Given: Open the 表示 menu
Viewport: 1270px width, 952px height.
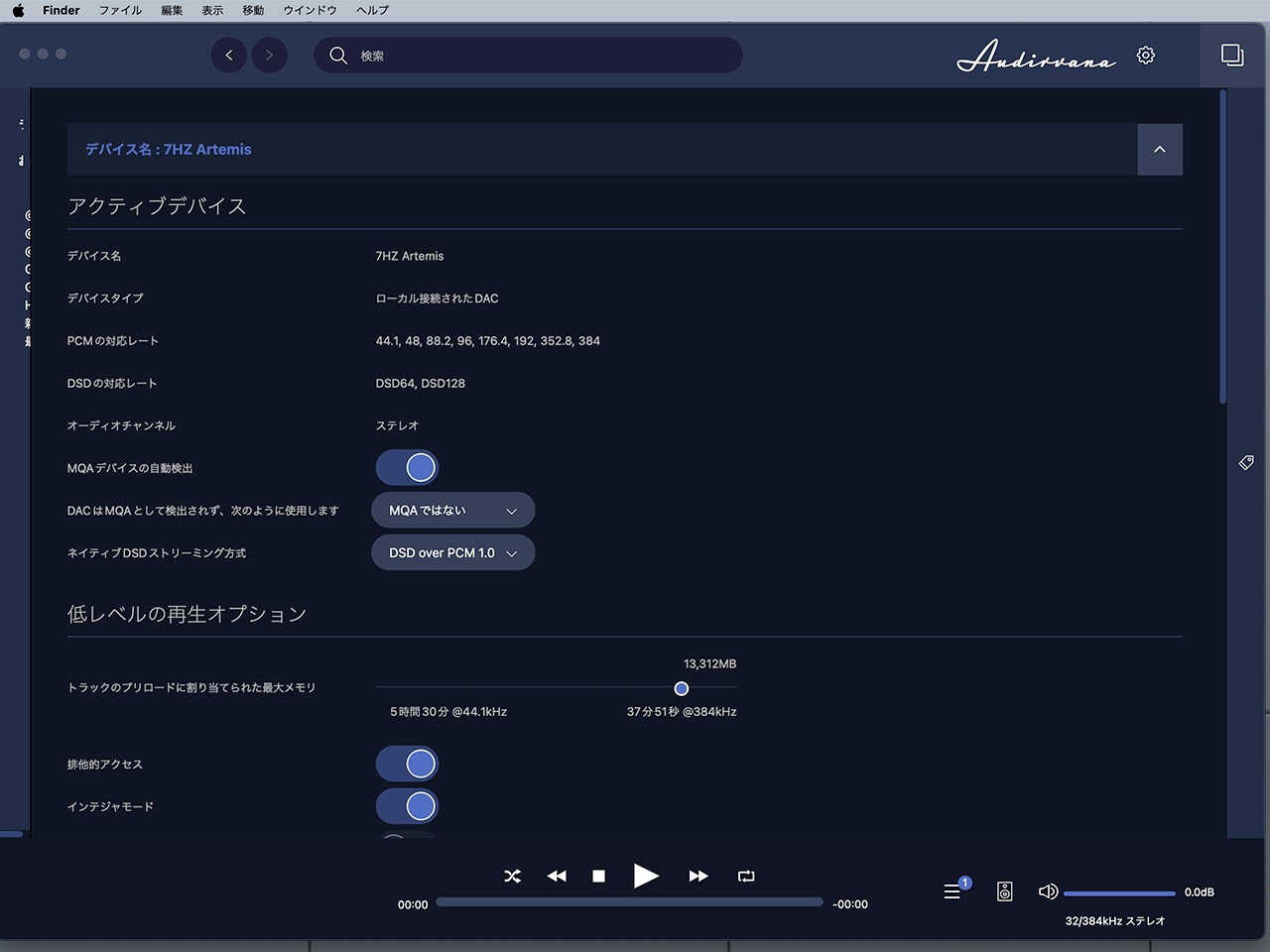Looking at the screenshot, I should pyautogui.click(x=212, y=10).
